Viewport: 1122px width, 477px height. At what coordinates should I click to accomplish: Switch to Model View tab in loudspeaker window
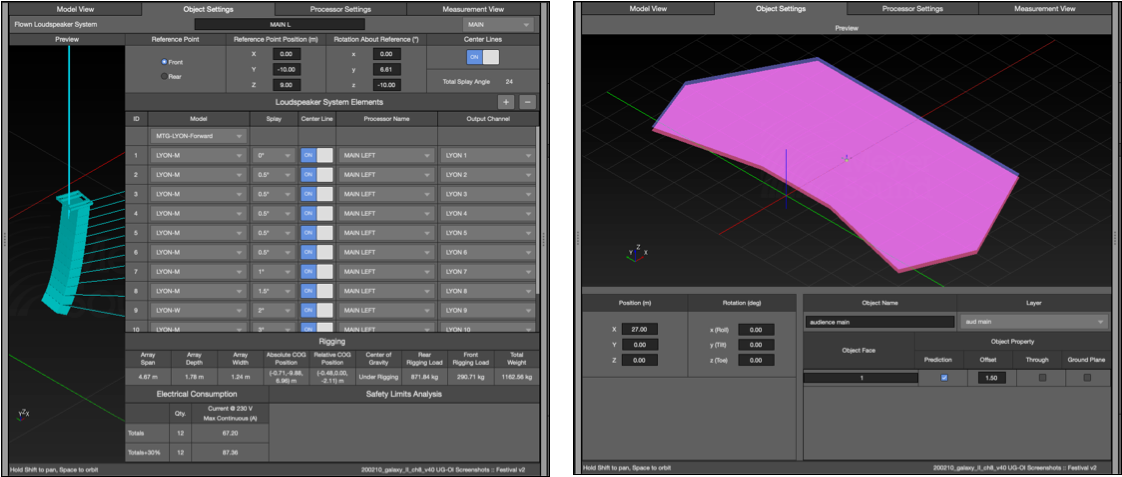pyautogui.click(x=75, y=9)
